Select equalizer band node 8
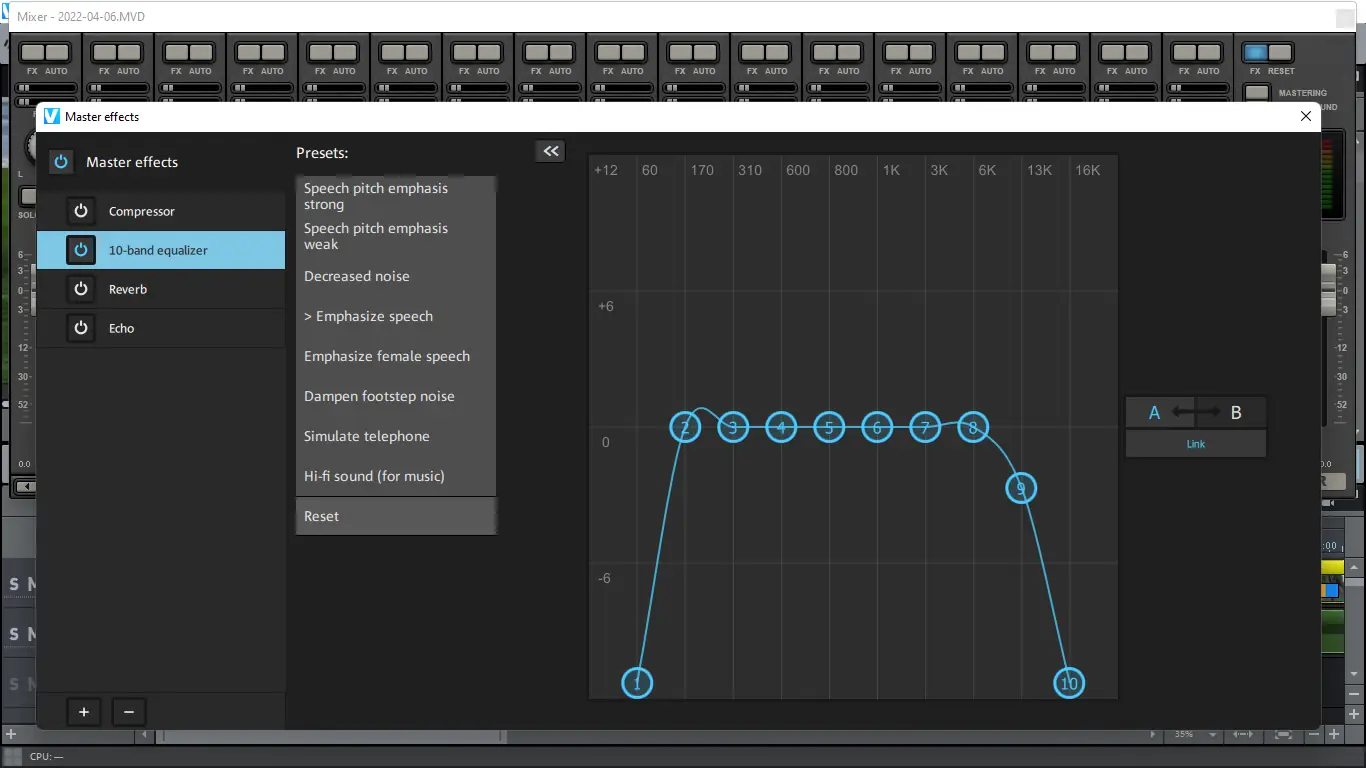Viewport: 1366px width, 768px height. point(973,428)
